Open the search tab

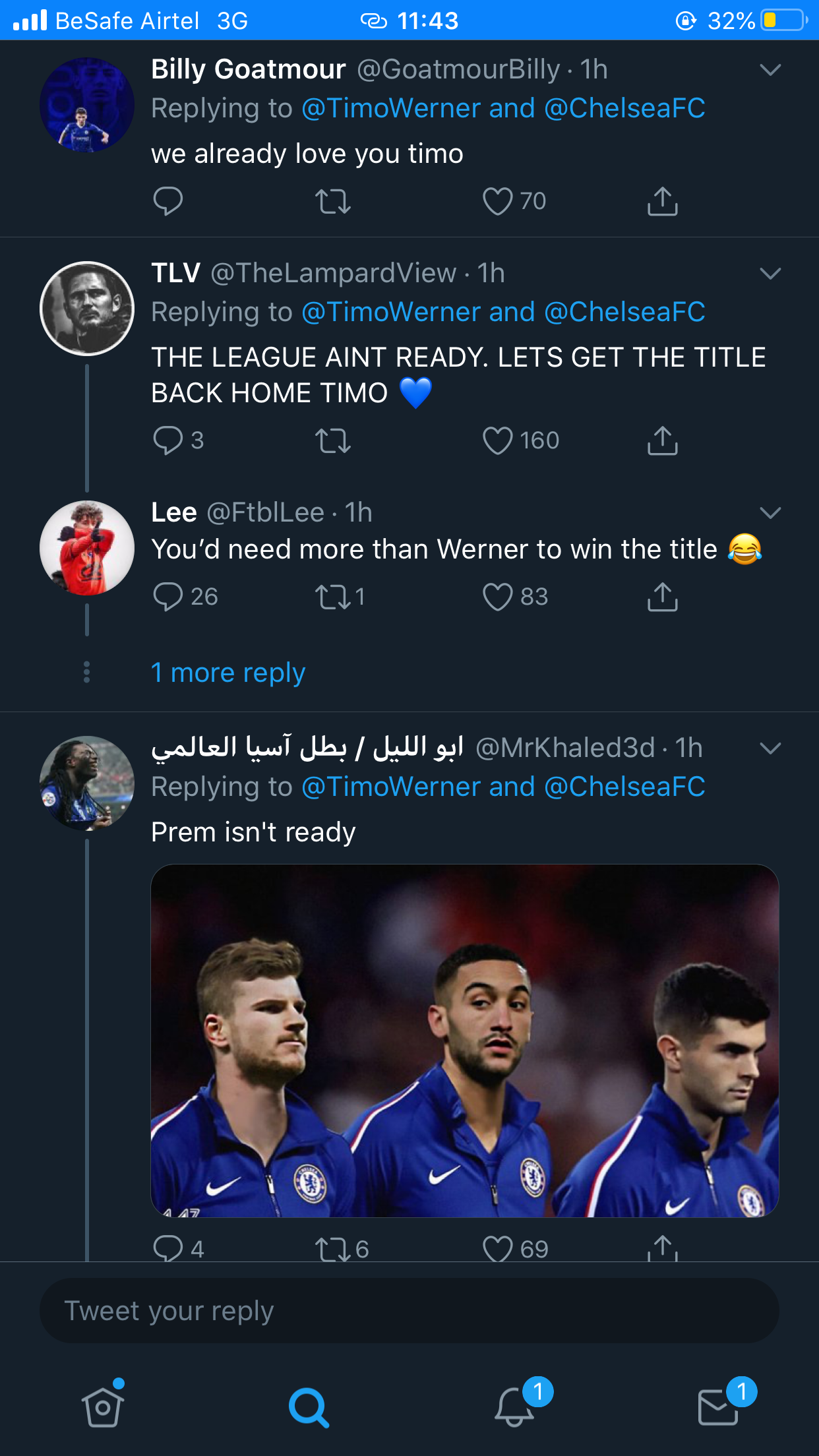point(308,1407)
